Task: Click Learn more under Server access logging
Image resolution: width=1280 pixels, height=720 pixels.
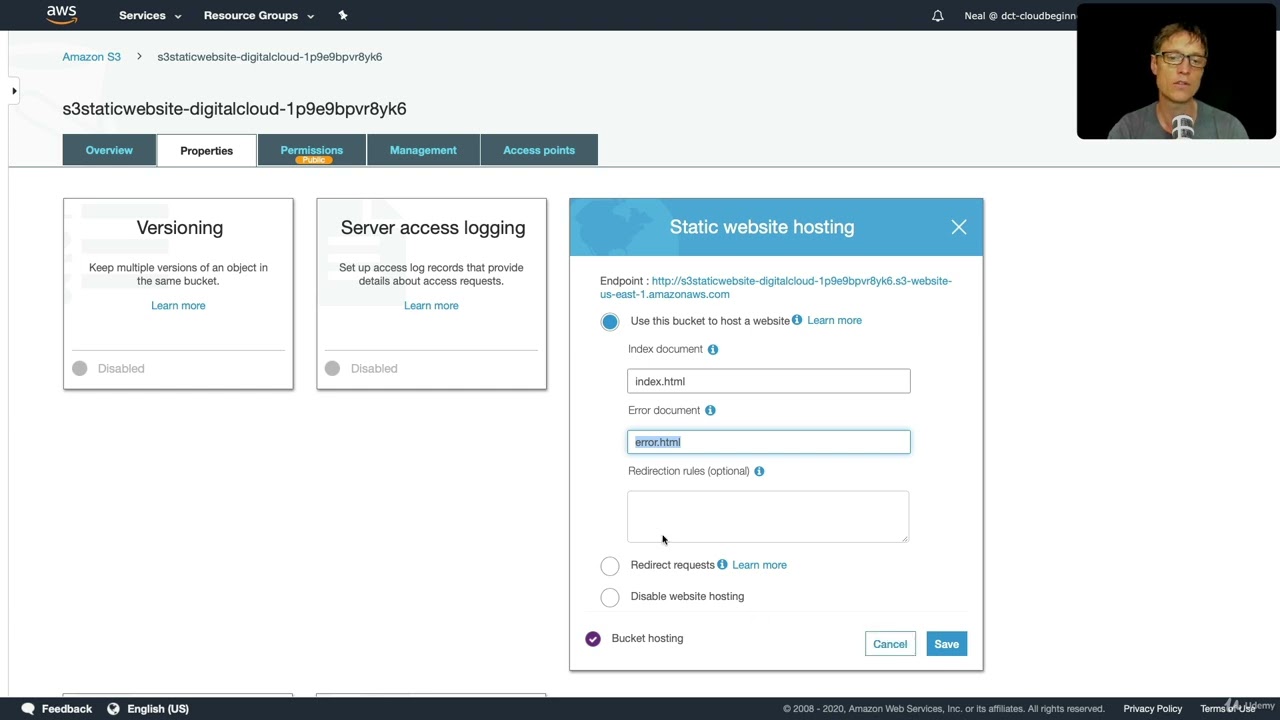Action: coord(431,306)
